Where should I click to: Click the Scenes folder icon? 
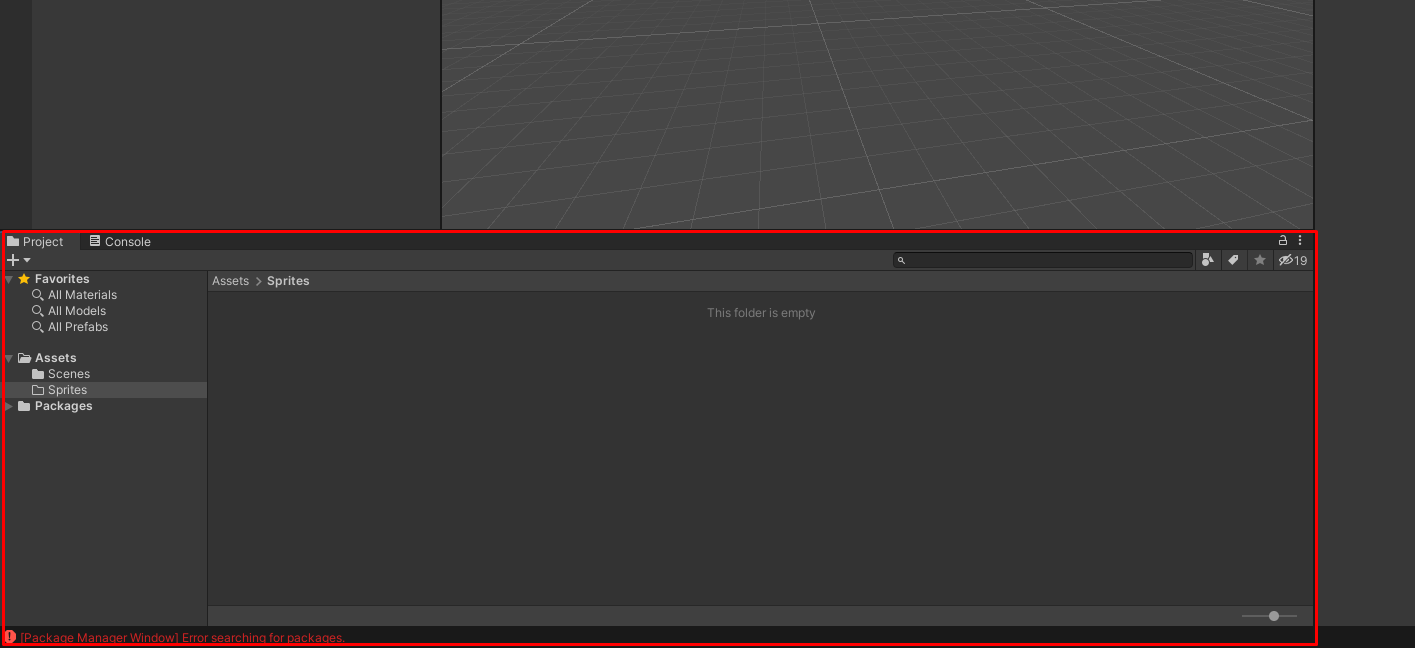coord(38,374)
